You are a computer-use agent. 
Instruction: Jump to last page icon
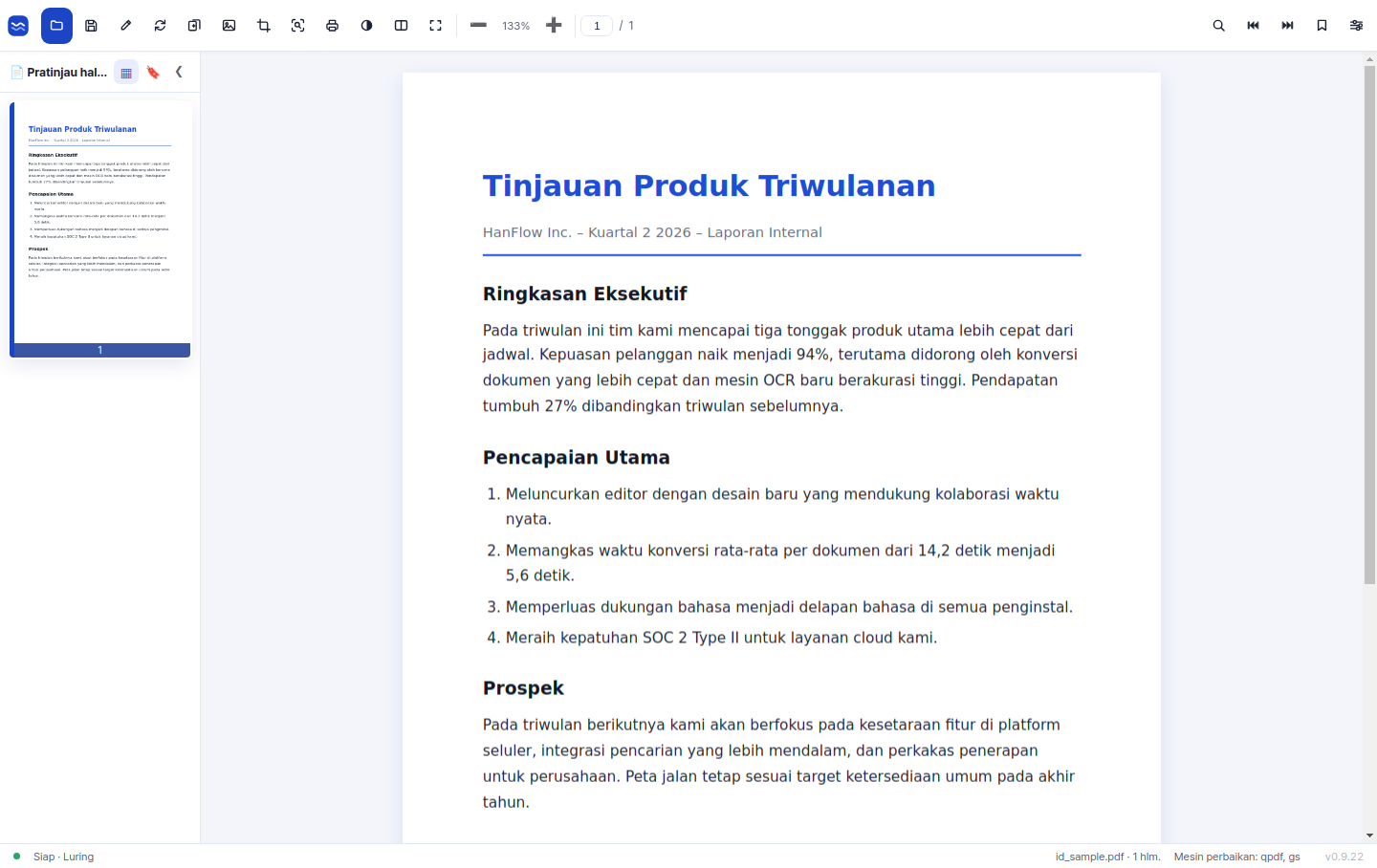coord(1287,26)
